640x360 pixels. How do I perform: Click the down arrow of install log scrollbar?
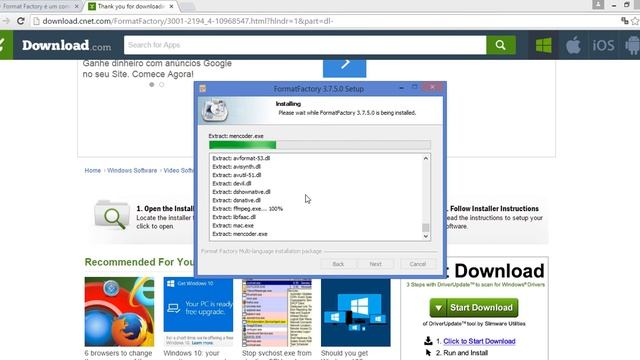pos(426,236)
